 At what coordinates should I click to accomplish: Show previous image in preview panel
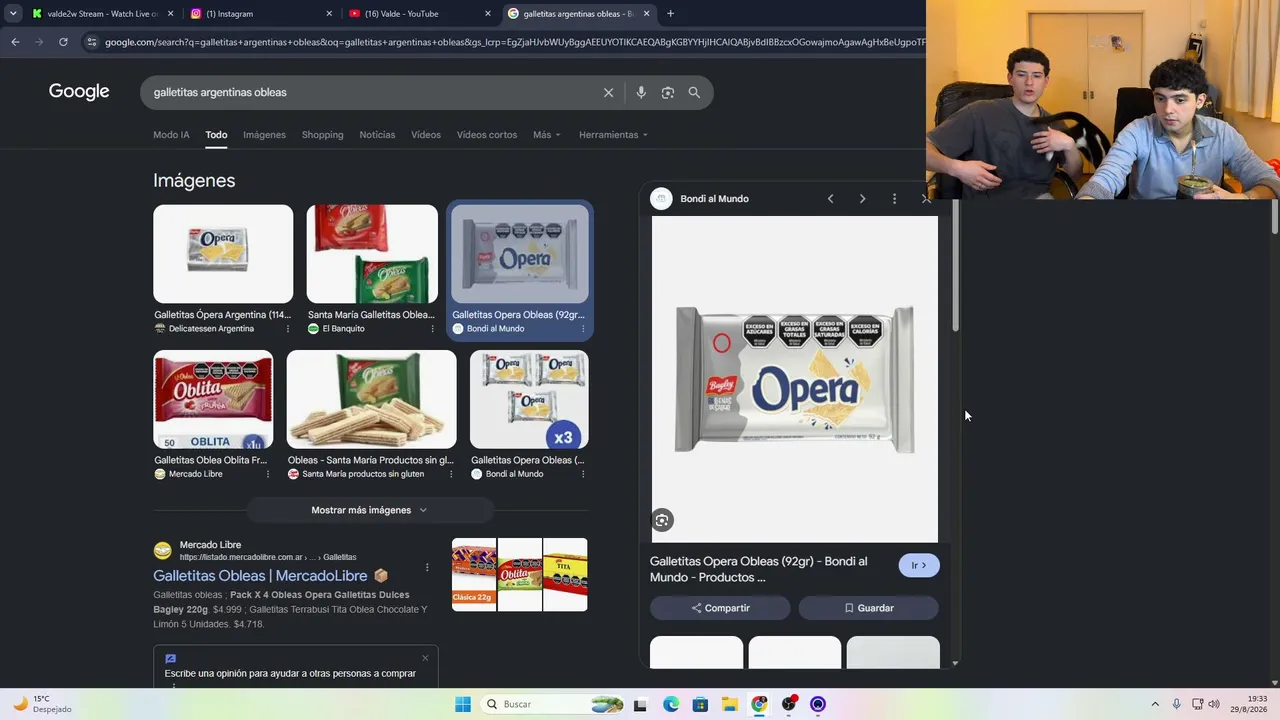tap(830, 199)
